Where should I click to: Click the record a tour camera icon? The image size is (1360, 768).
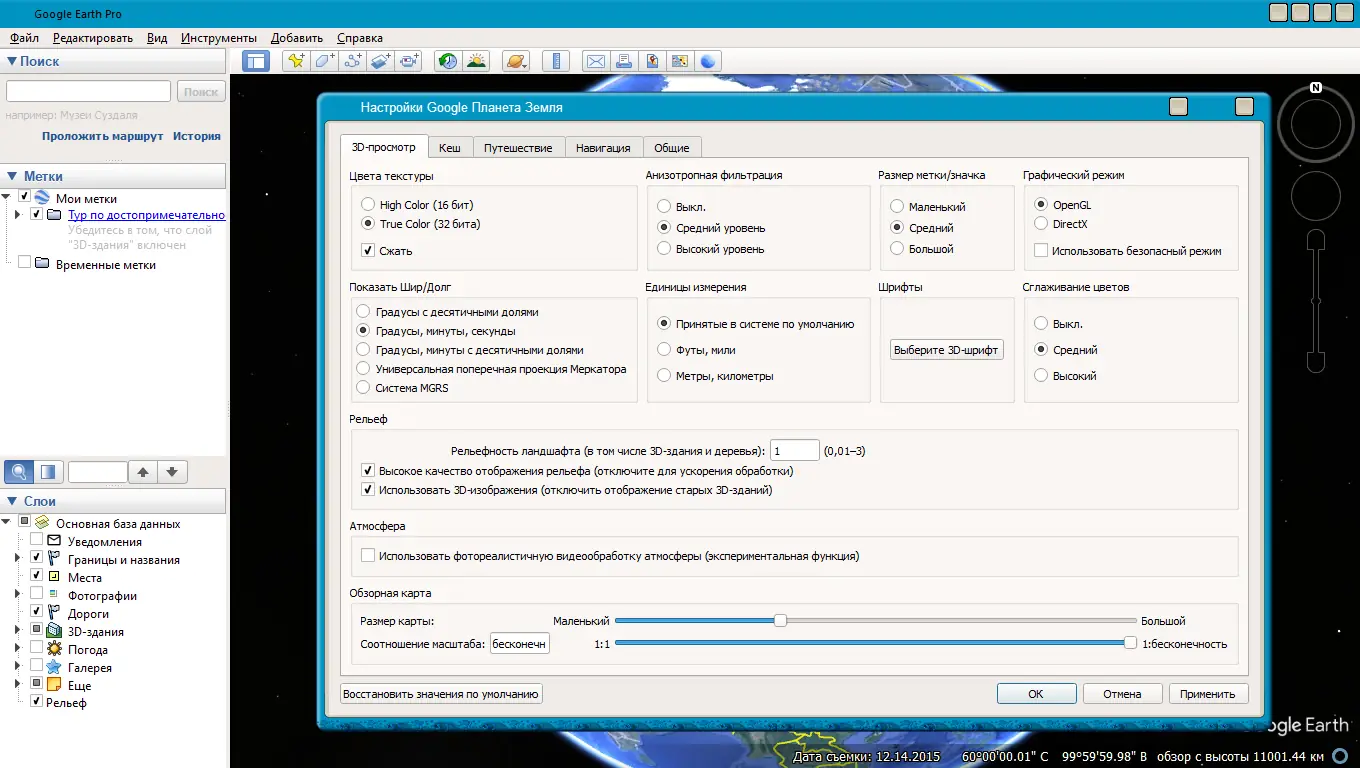[x=409, y=61]
